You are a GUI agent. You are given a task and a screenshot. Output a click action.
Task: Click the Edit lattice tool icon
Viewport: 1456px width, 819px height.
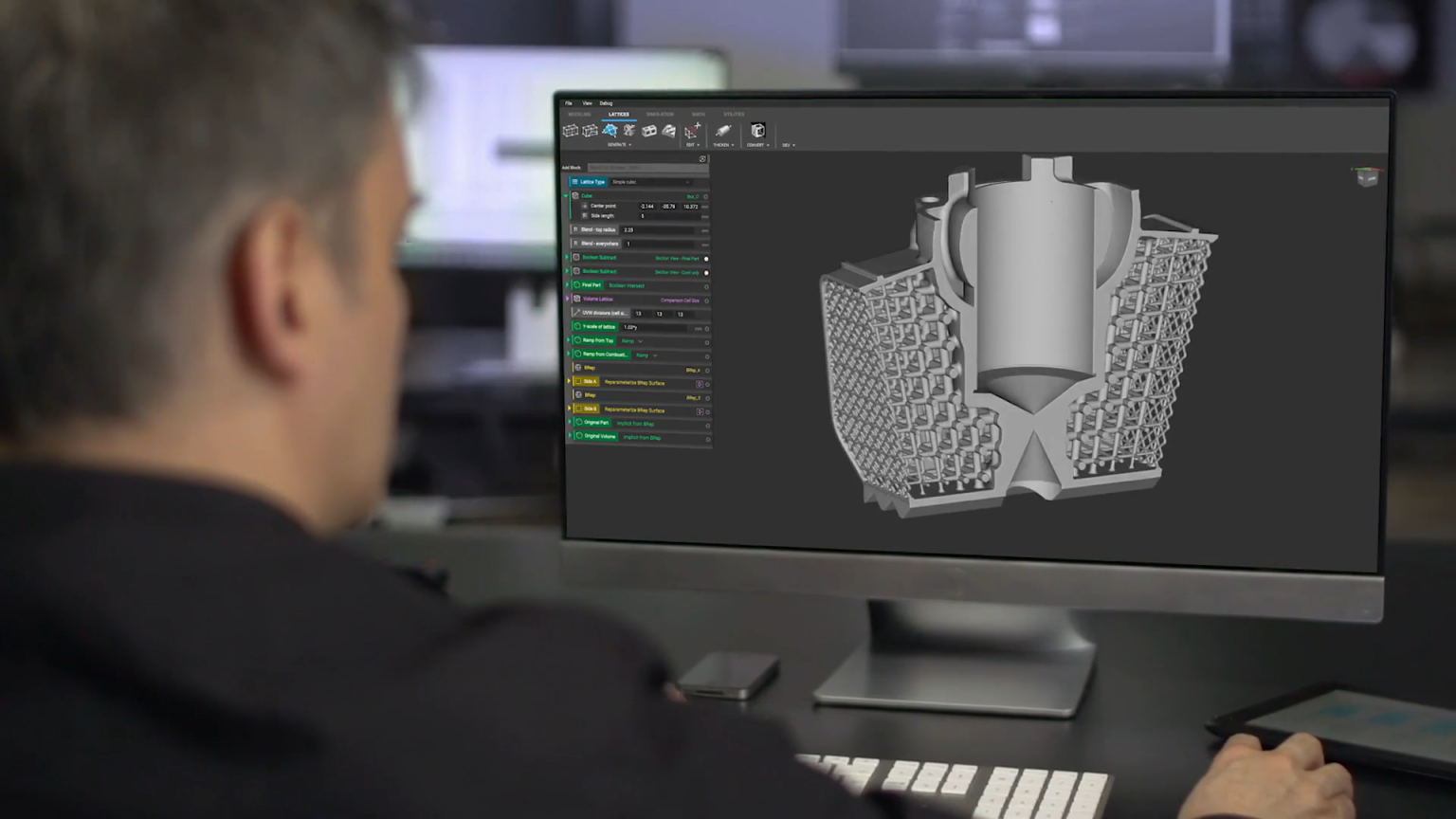[692, 132]
